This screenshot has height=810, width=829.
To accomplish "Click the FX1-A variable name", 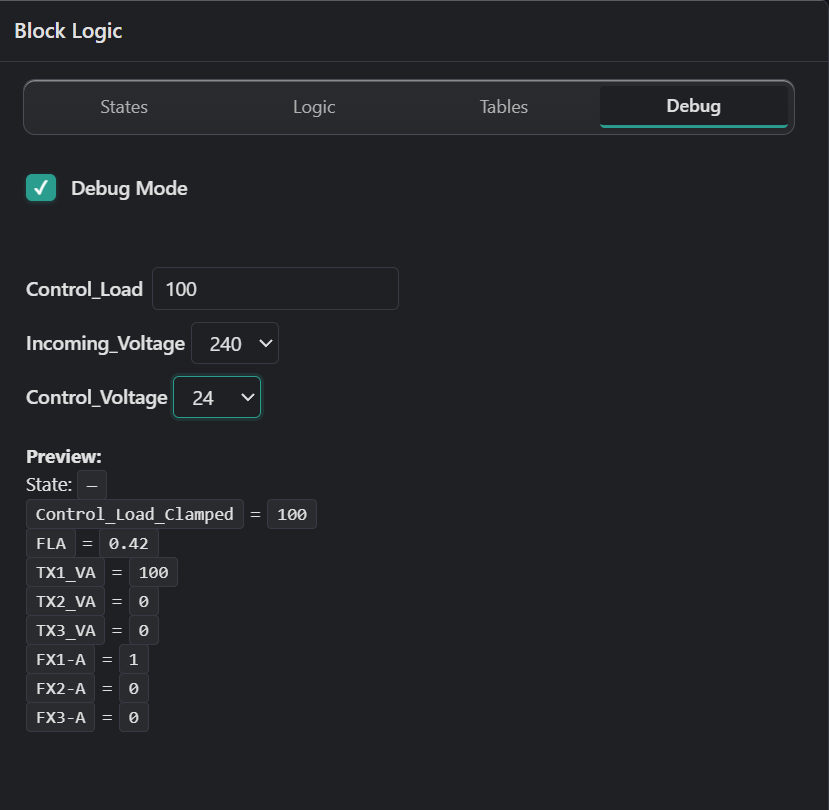I will [x=60, y=659].
